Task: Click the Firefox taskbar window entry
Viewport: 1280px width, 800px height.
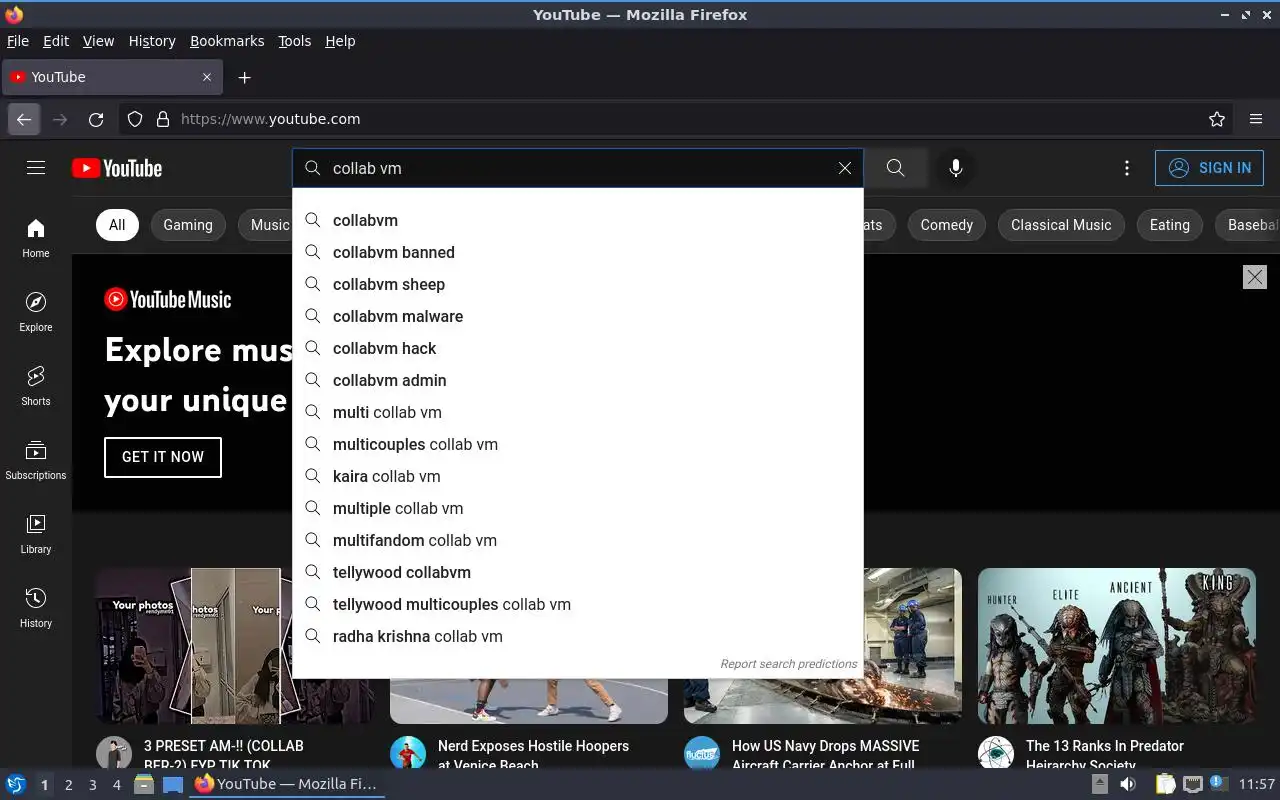Action: (286, 784)
